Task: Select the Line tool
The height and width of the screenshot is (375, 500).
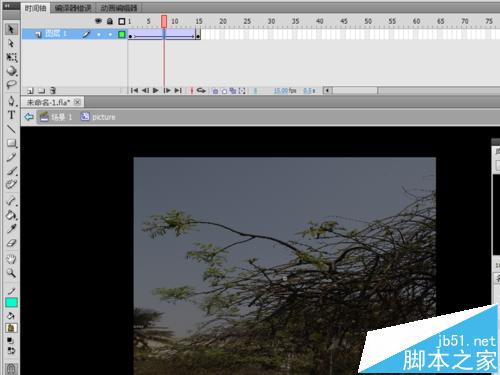Action: point(11,129)
